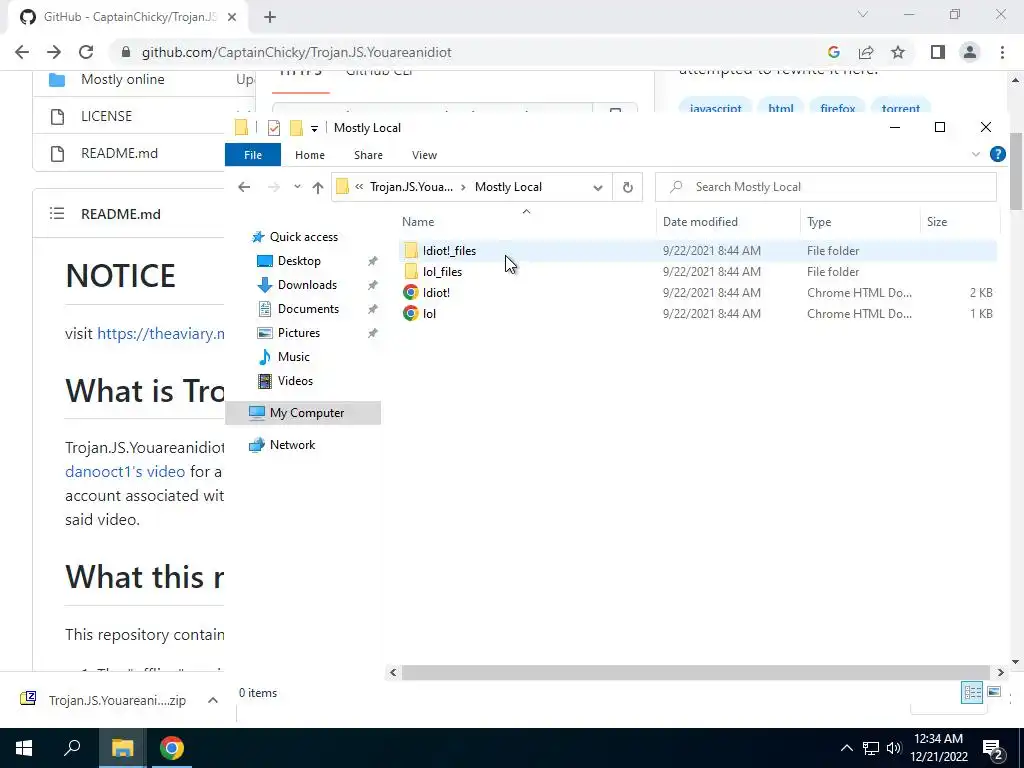Open the LICENSE file in GitHub

coord(106,116)
